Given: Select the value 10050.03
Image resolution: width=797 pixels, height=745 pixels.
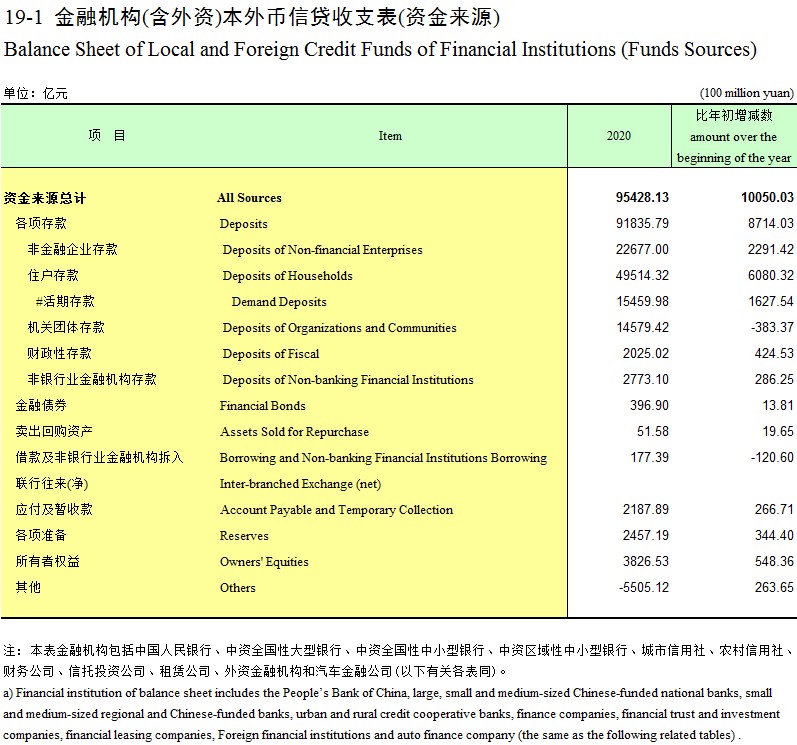Looking at the screenshot, I should coord(767,197).
